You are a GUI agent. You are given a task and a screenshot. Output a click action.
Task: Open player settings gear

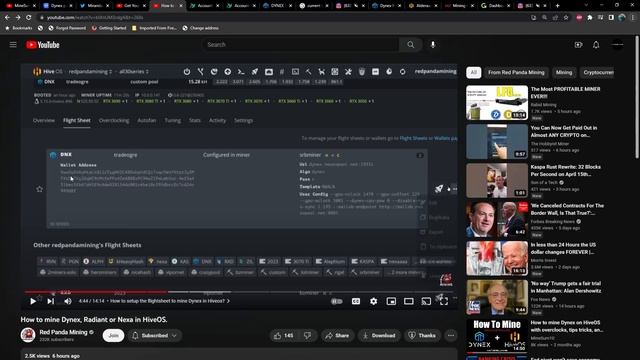373,301
